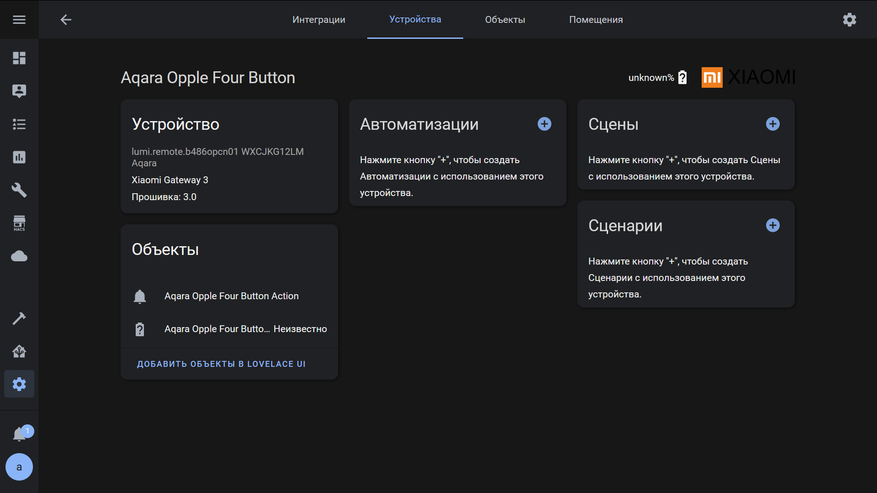Image resolution: width=877 pixels, height=493 pixels.
Task: Click battery icon next to unknown%
Action: coord(682,78)
